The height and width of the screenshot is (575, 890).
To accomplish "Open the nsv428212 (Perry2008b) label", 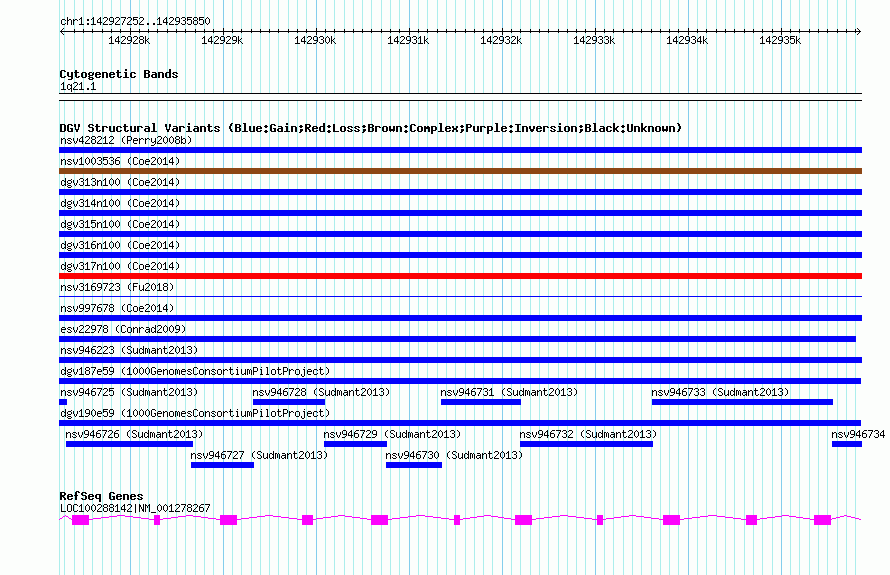I will point(126,140).
